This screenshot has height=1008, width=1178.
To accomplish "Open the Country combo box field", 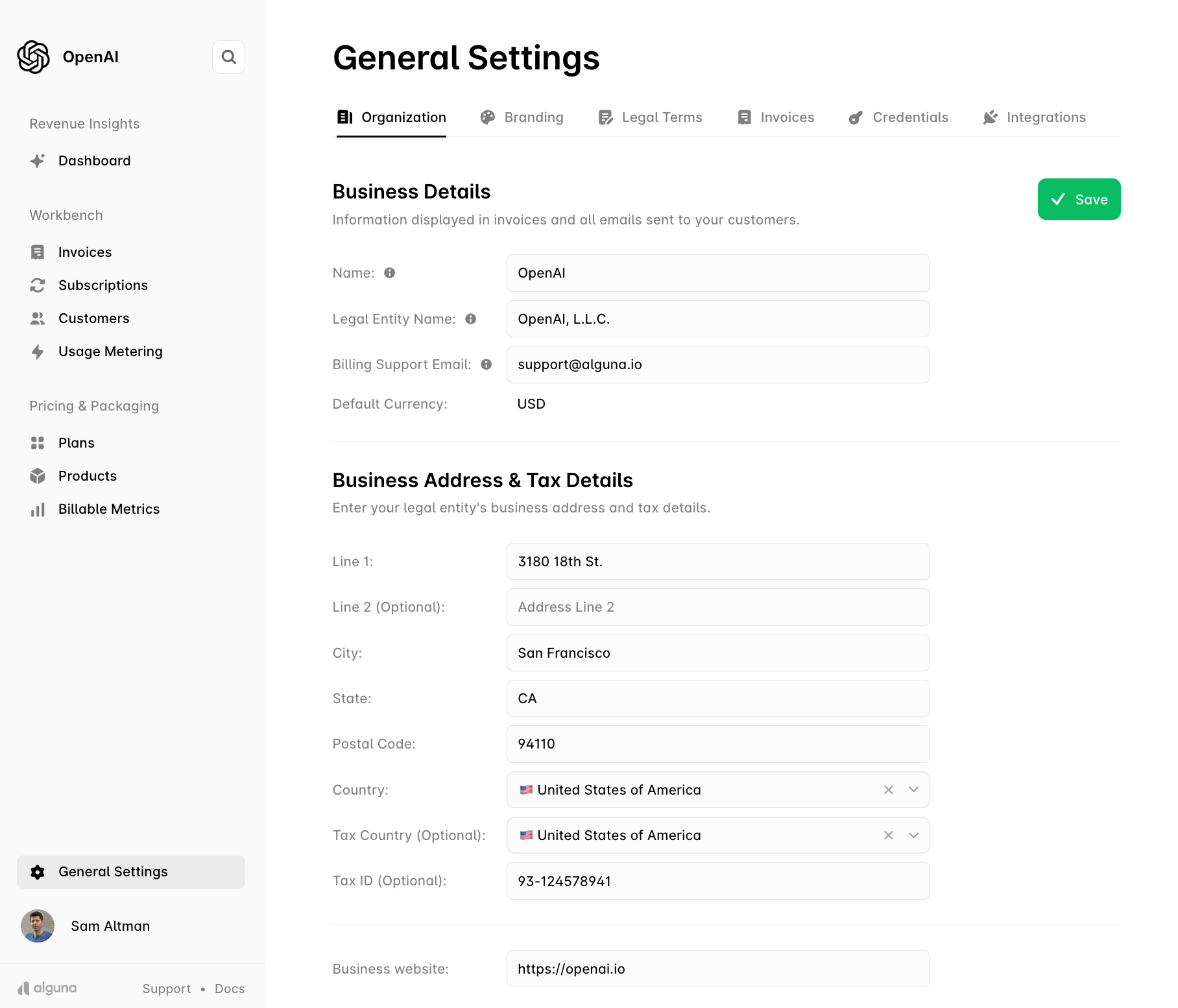I will click(718, 789).
